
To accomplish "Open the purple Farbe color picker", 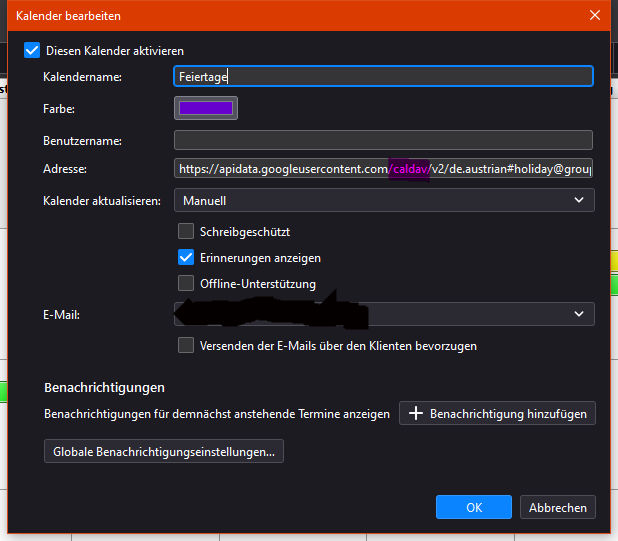I will [205, 108].
